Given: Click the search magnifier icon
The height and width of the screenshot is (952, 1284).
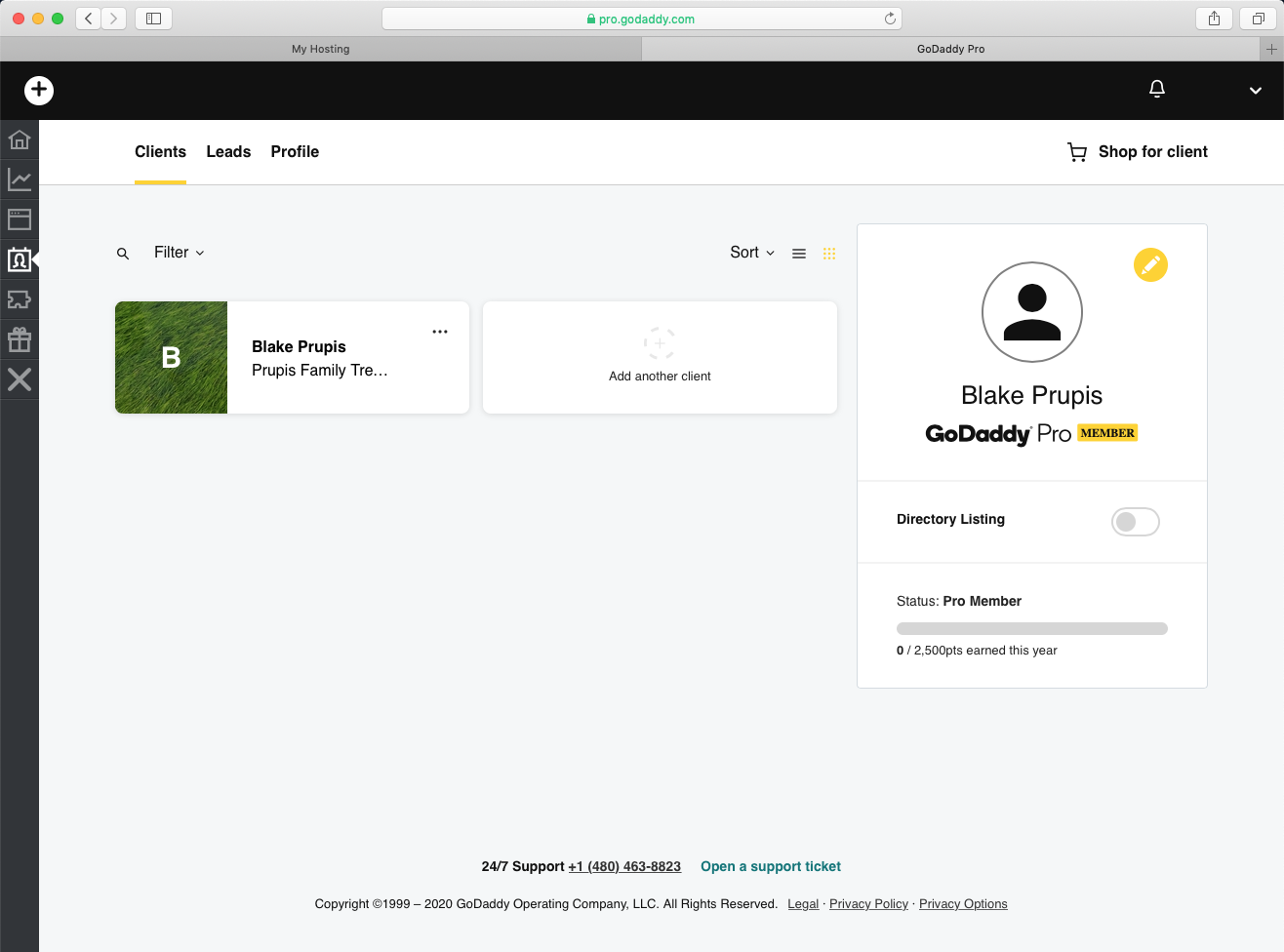Looking at the screenshot, I should tap(123, 254).
